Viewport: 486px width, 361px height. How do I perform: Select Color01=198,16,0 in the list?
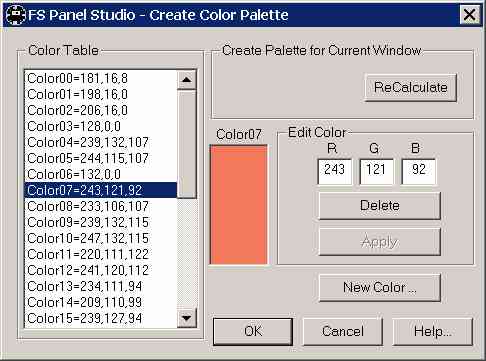[x=101, y=94]
